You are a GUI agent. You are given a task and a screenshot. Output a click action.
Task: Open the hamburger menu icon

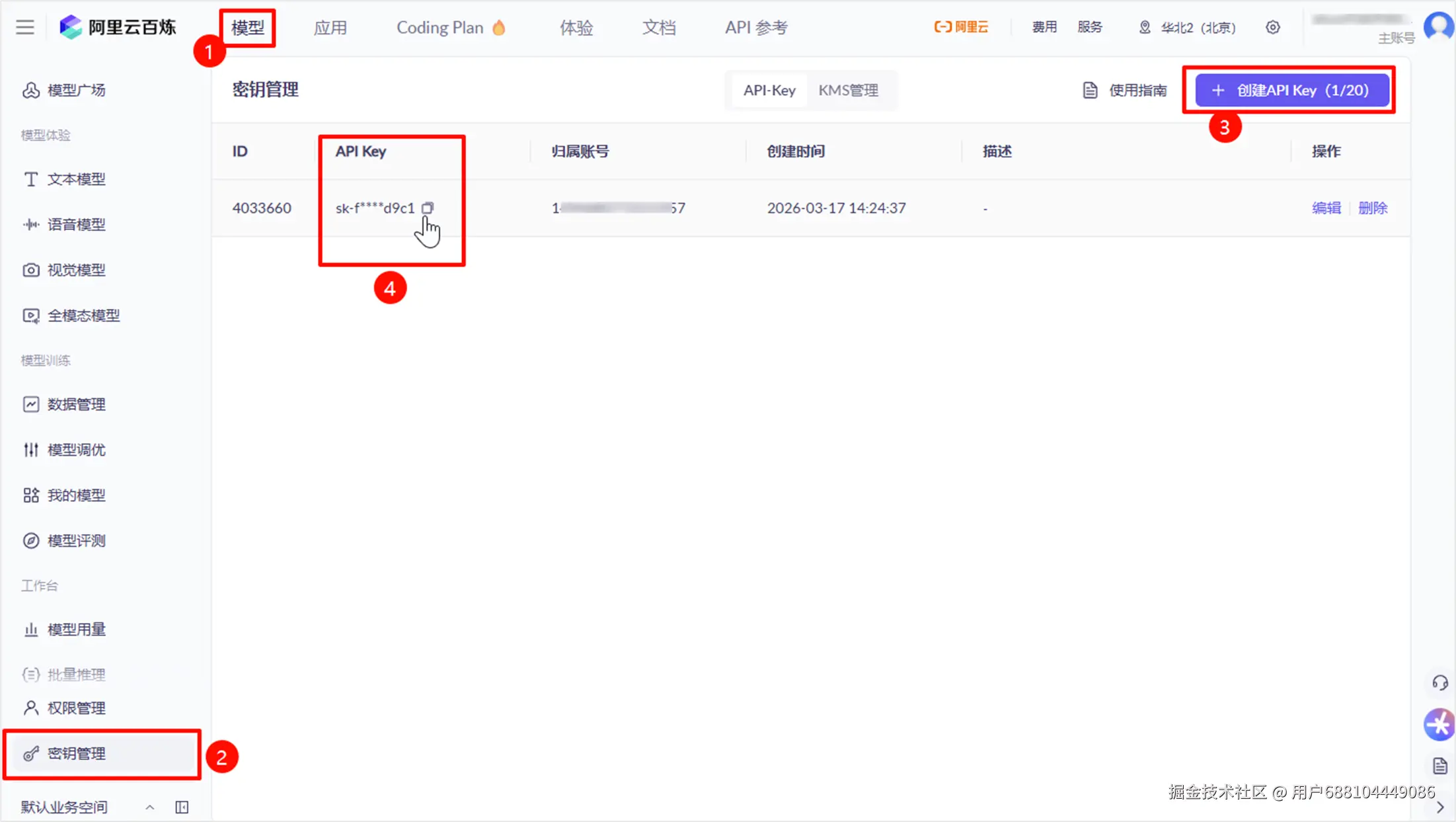point(25,27)
